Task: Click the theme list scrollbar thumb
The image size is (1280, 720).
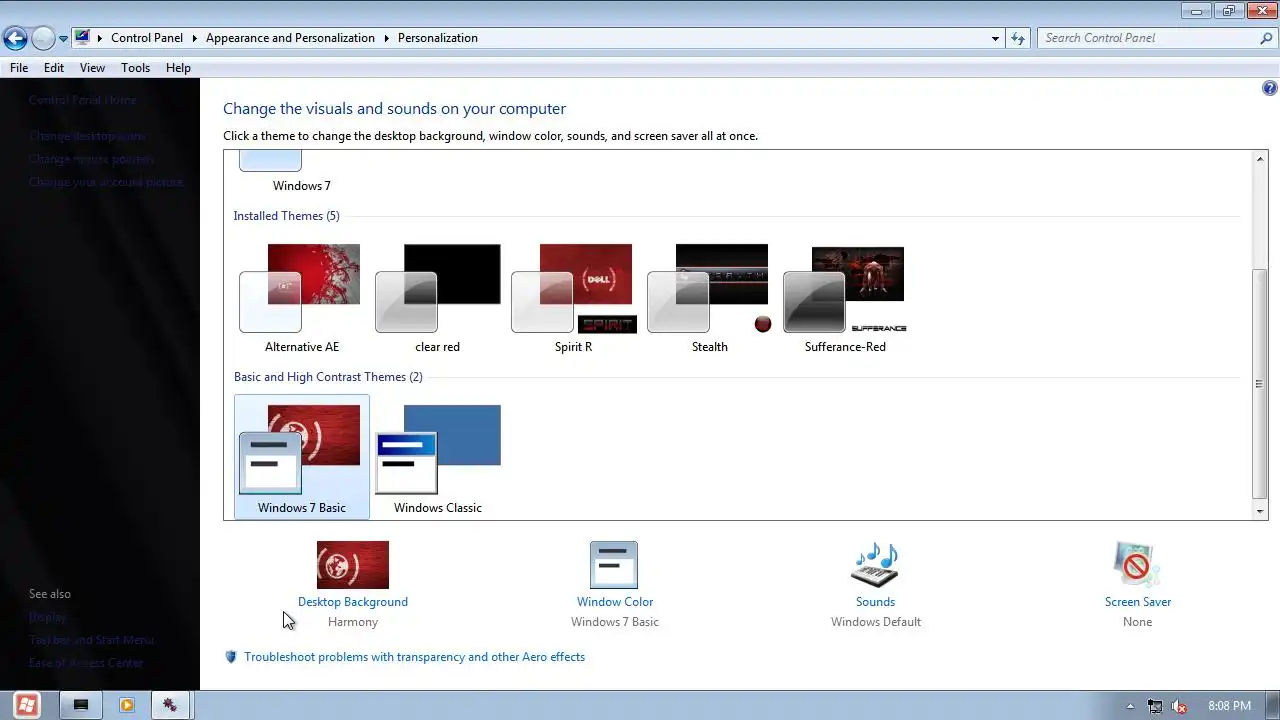Action: [1259, 384]
